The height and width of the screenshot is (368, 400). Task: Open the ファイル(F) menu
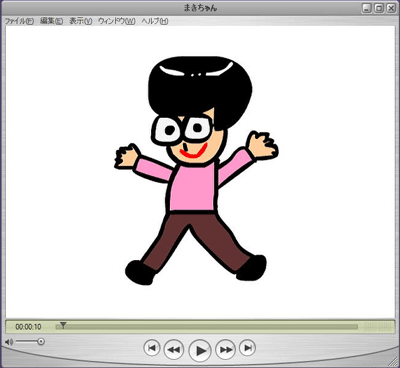19,21
